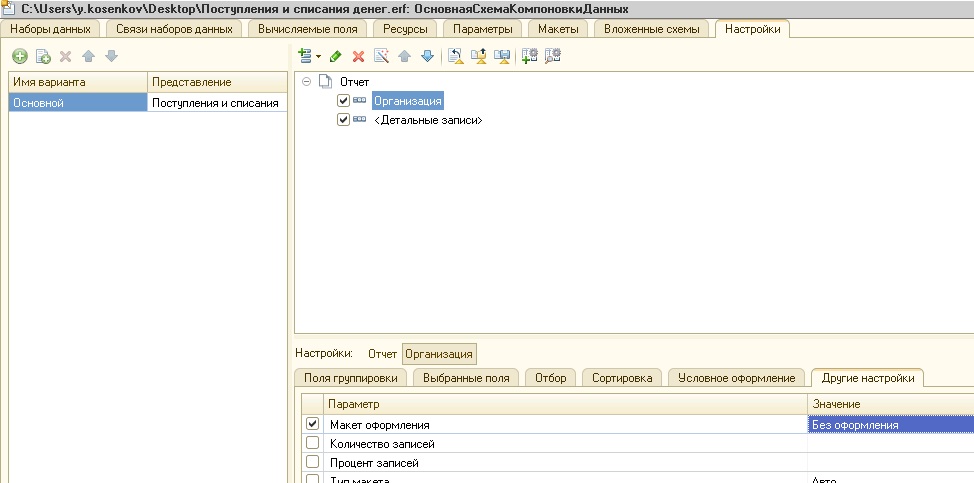The image size is (974, 483).
Task: Copy the selected report variant
Action: (43, 56)
